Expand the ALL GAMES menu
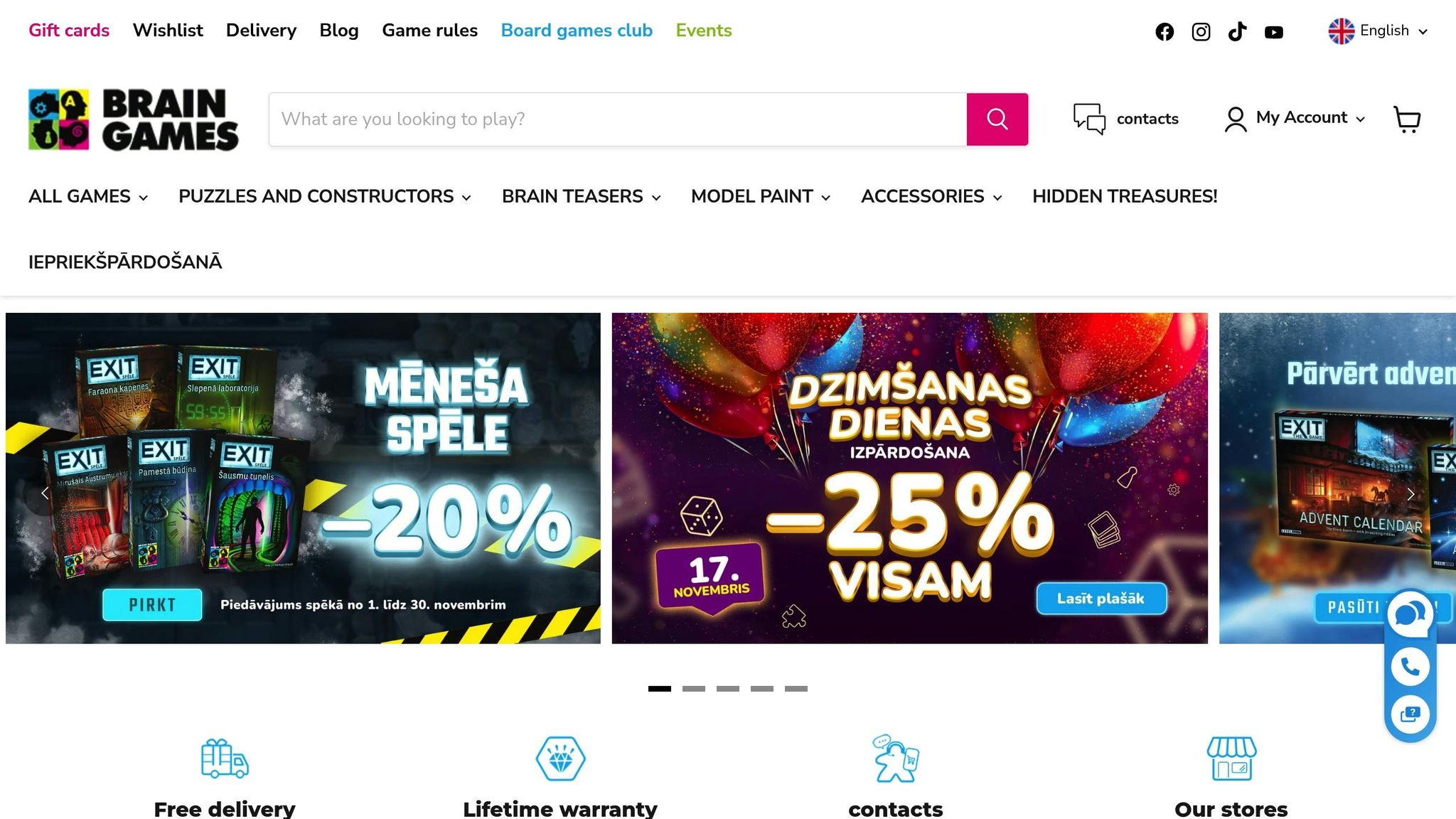The width and height of the screenshot is (1456, 819). [x=88, y=197]
